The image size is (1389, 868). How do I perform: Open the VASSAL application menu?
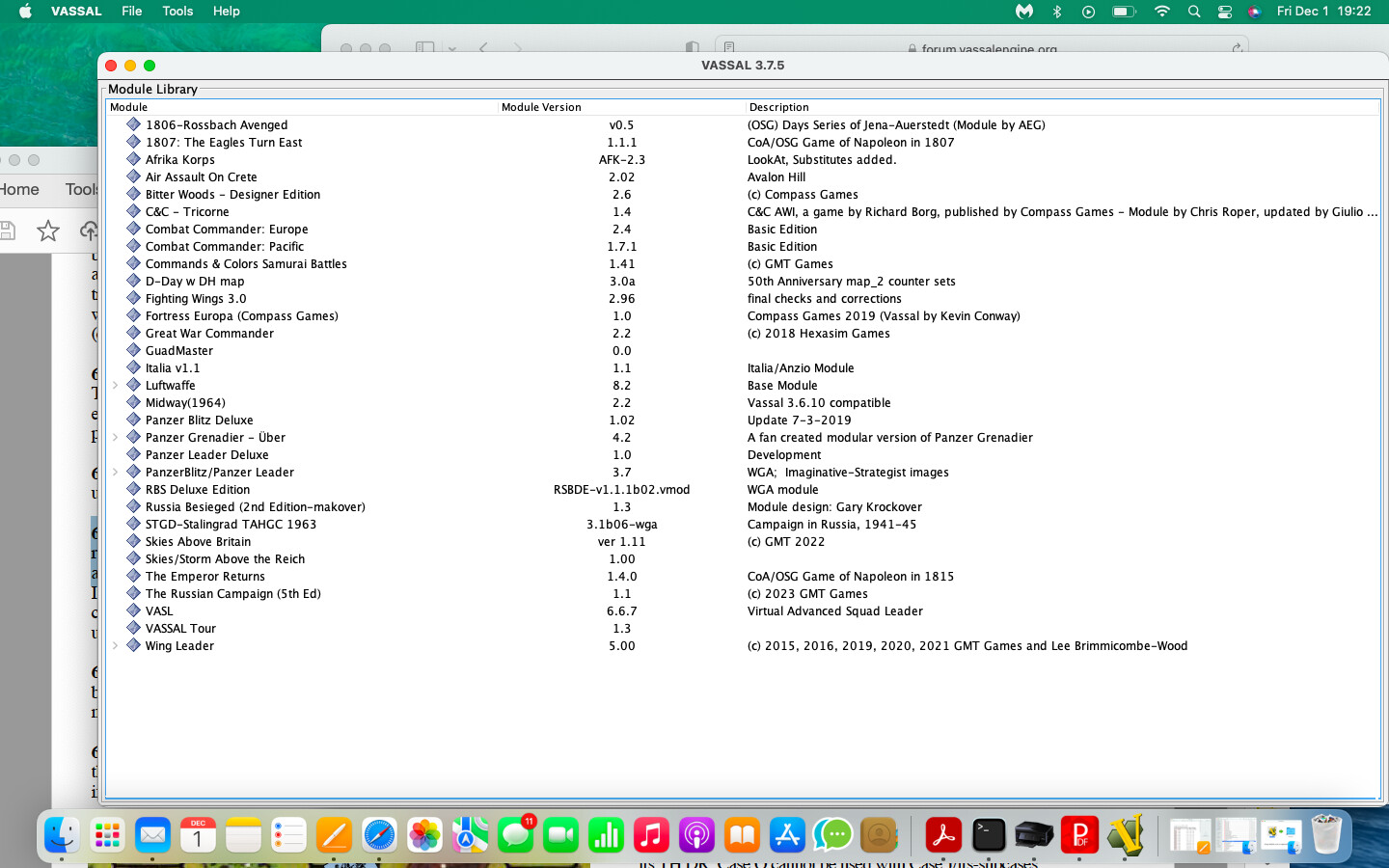(x=76, y=12)
